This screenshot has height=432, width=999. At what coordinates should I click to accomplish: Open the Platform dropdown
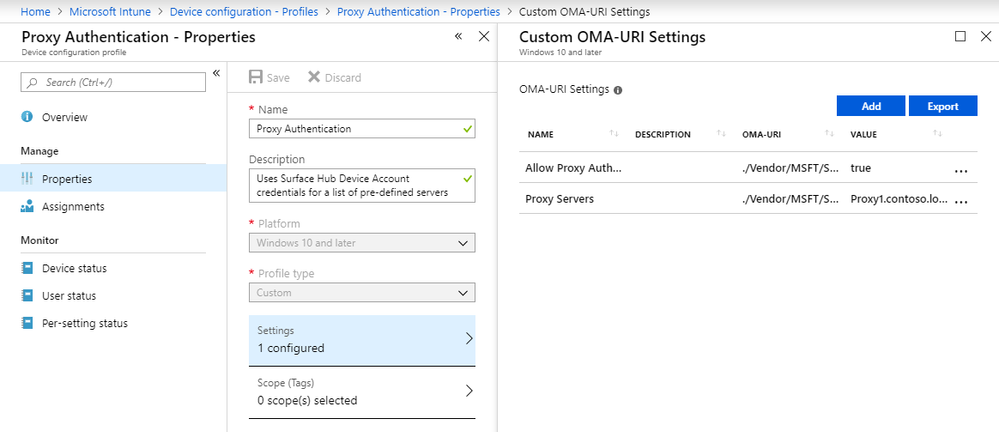click(x=362, y=243)
